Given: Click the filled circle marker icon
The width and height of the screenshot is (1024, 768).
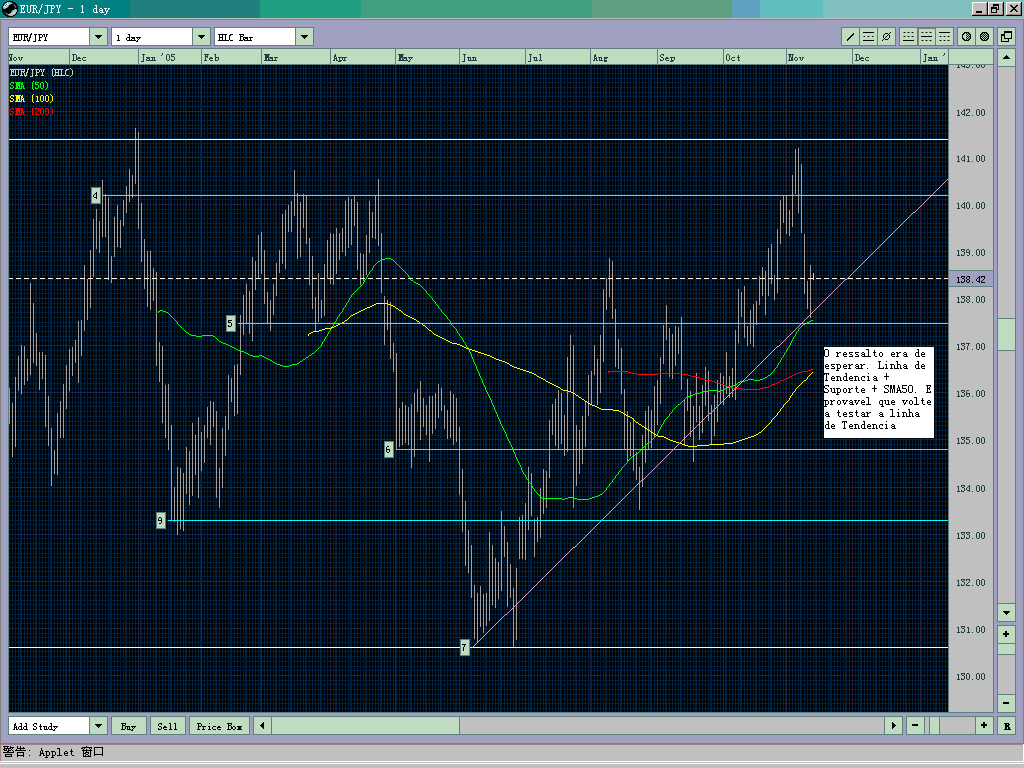Looking at the screenshot, I should point(984,36).
